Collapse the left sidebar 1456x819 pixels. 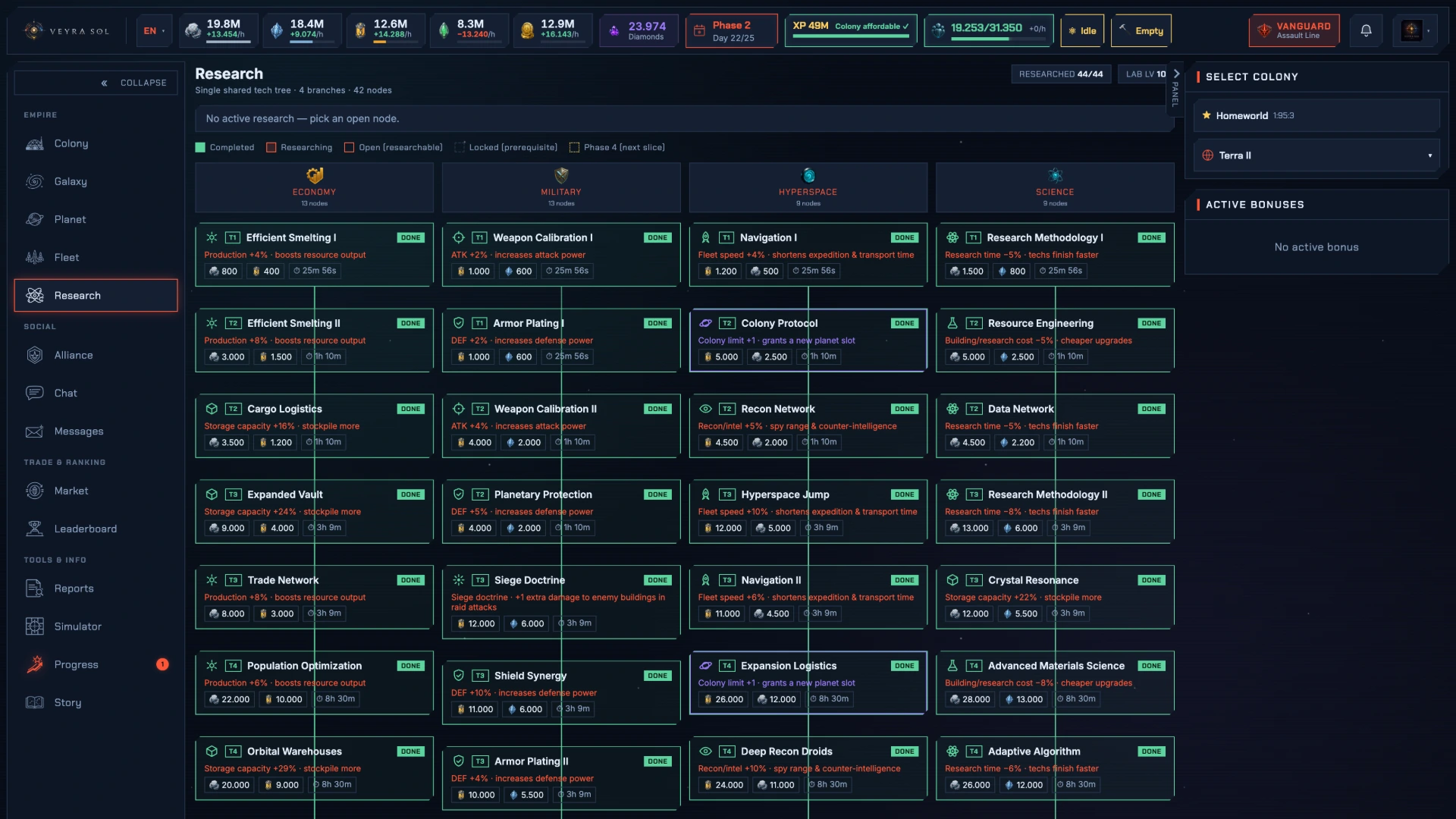(x=96, y=83)
